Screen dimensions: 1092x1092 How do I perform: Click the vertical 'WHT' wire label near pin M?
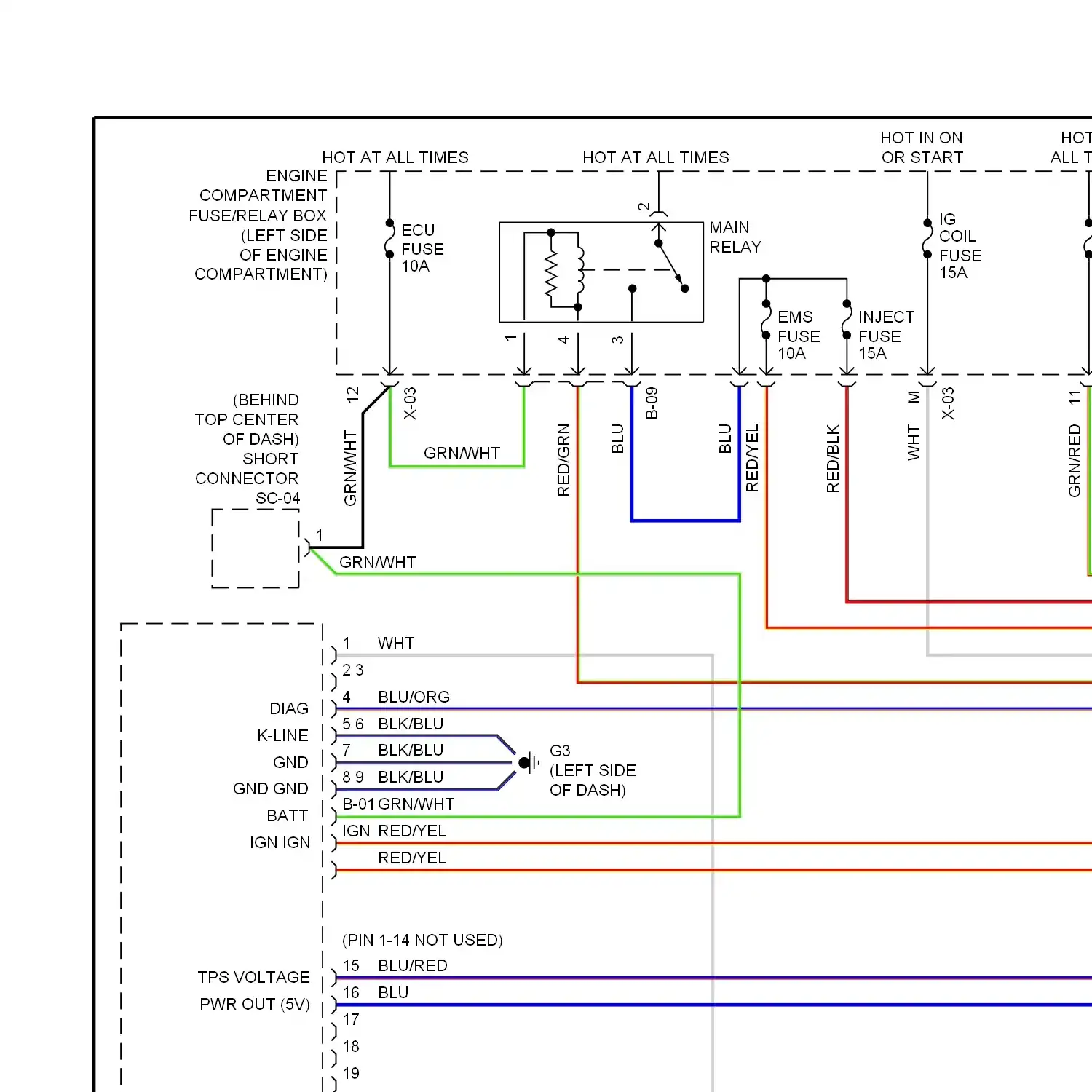(914, 443)
